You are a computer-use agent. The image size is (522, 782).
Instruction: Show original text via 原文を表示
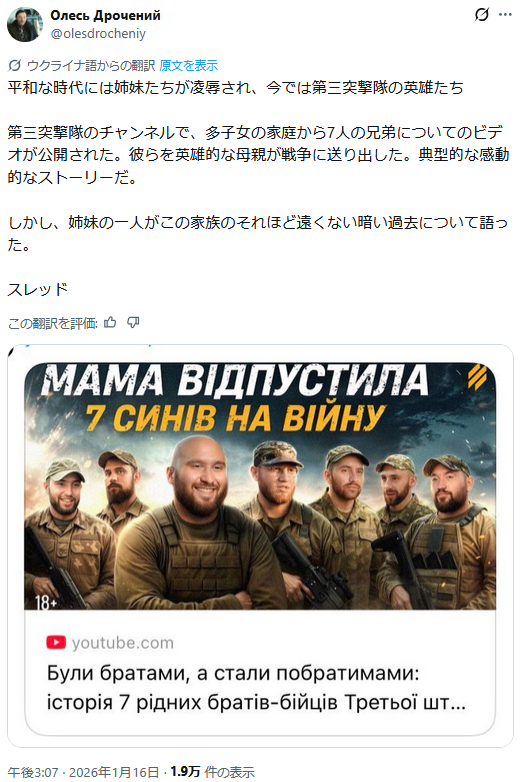pyautogui.click(x=188, y=65)
